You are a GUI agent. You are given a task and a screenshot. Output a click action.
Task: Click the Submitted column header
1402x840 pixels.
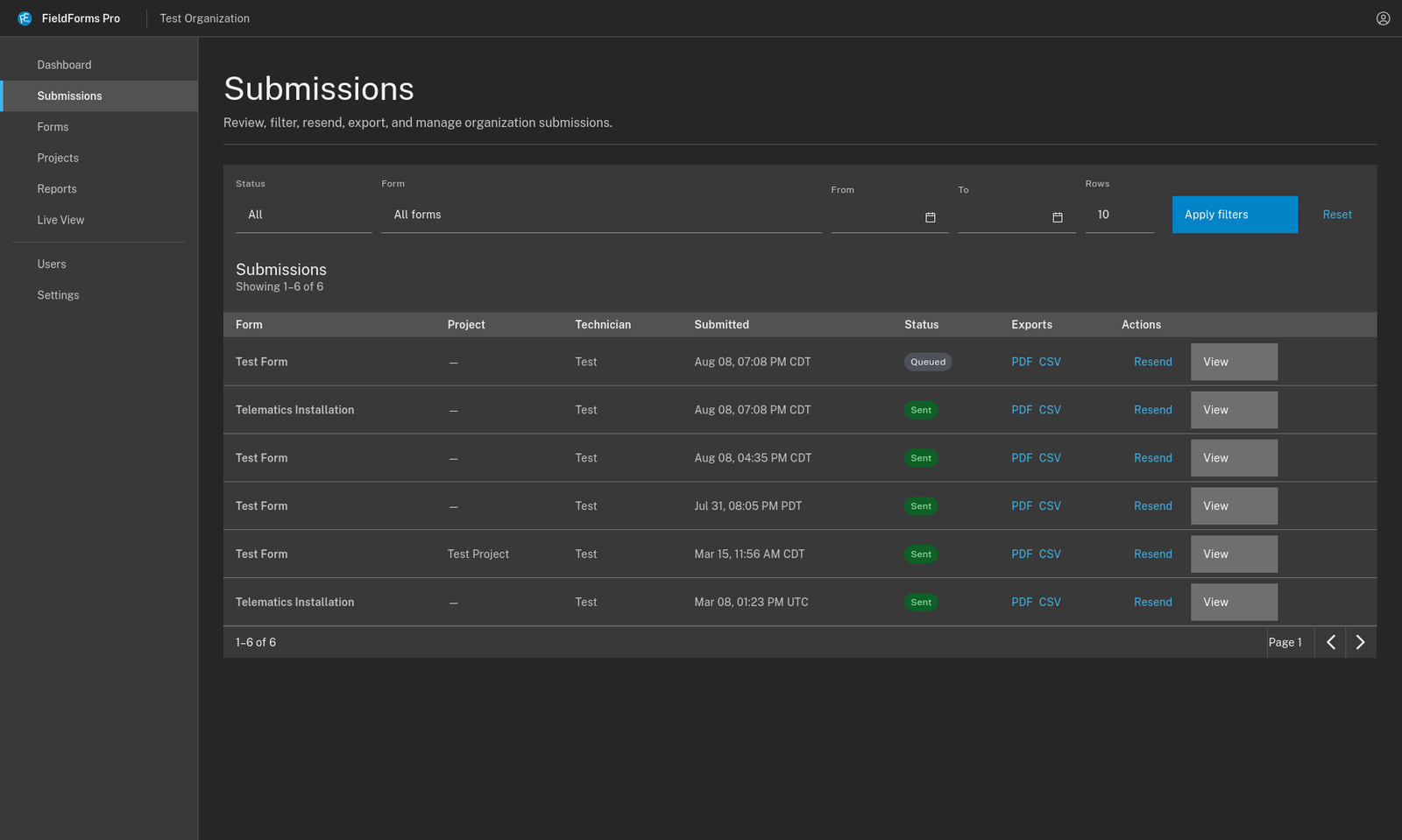coord(721,325)
